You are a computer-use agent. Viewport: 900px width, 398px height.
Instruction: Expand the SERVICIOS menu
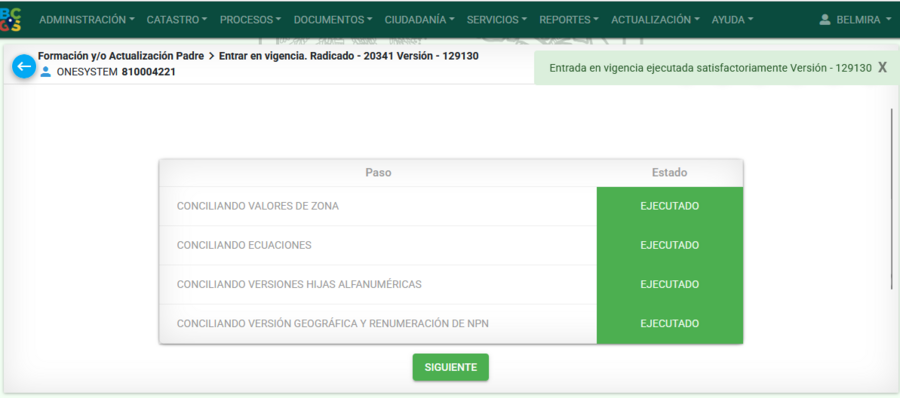496,20
